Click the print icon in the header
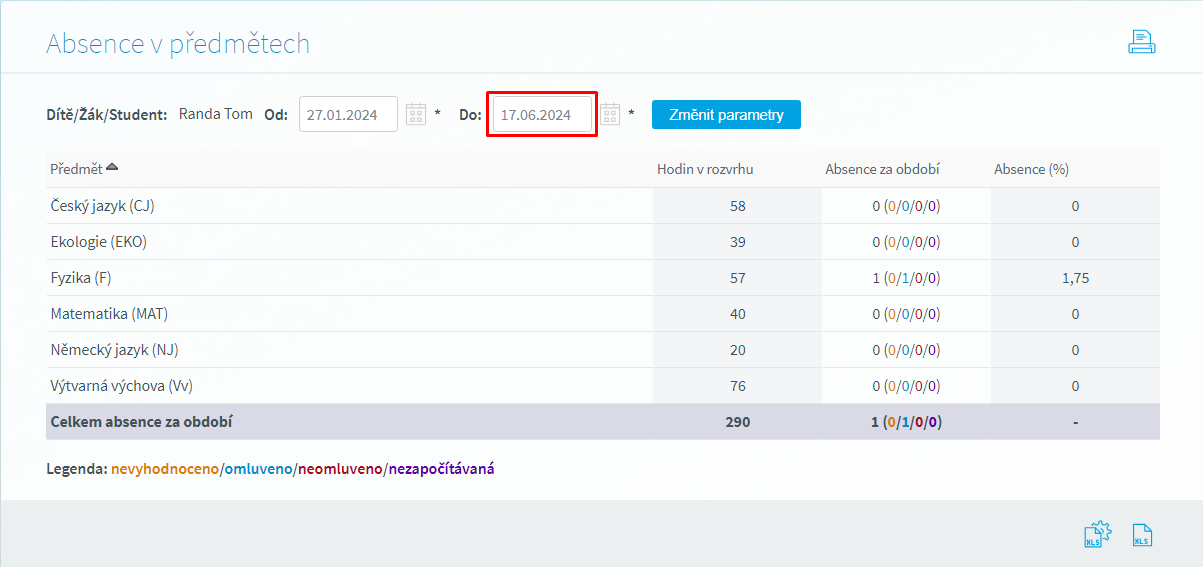This screenshot has height=567, width=1203. [x=1141, y=42]
